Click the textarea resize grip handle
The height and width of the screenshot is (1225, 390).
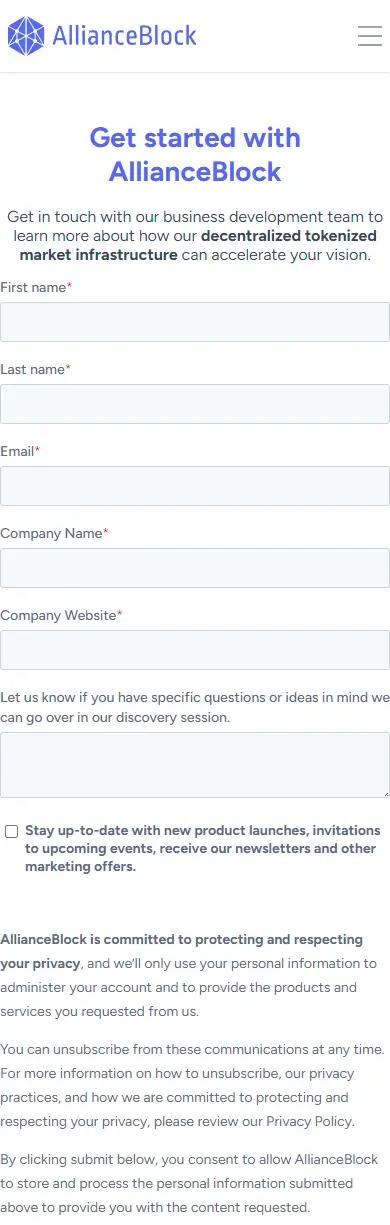[x=384, y=792]
